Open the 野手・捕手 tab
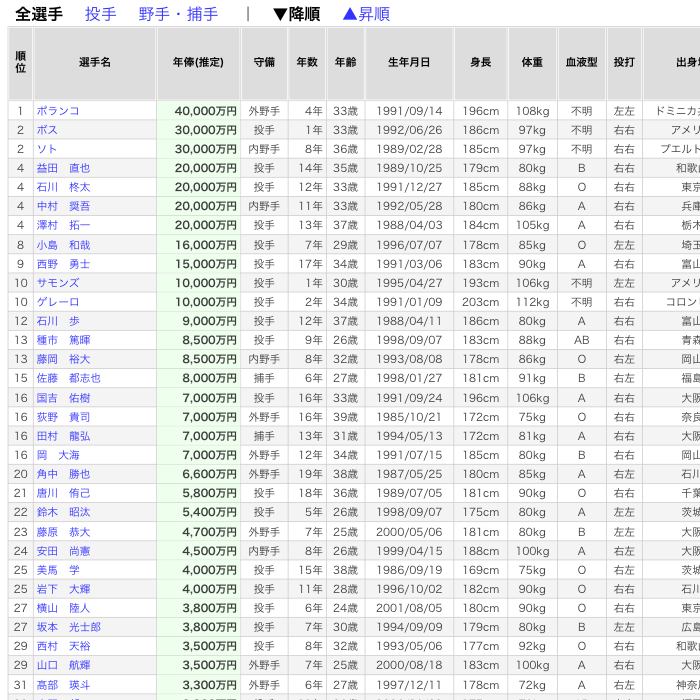700x700 pixels. pyautogui.click(x=177, y=14)
